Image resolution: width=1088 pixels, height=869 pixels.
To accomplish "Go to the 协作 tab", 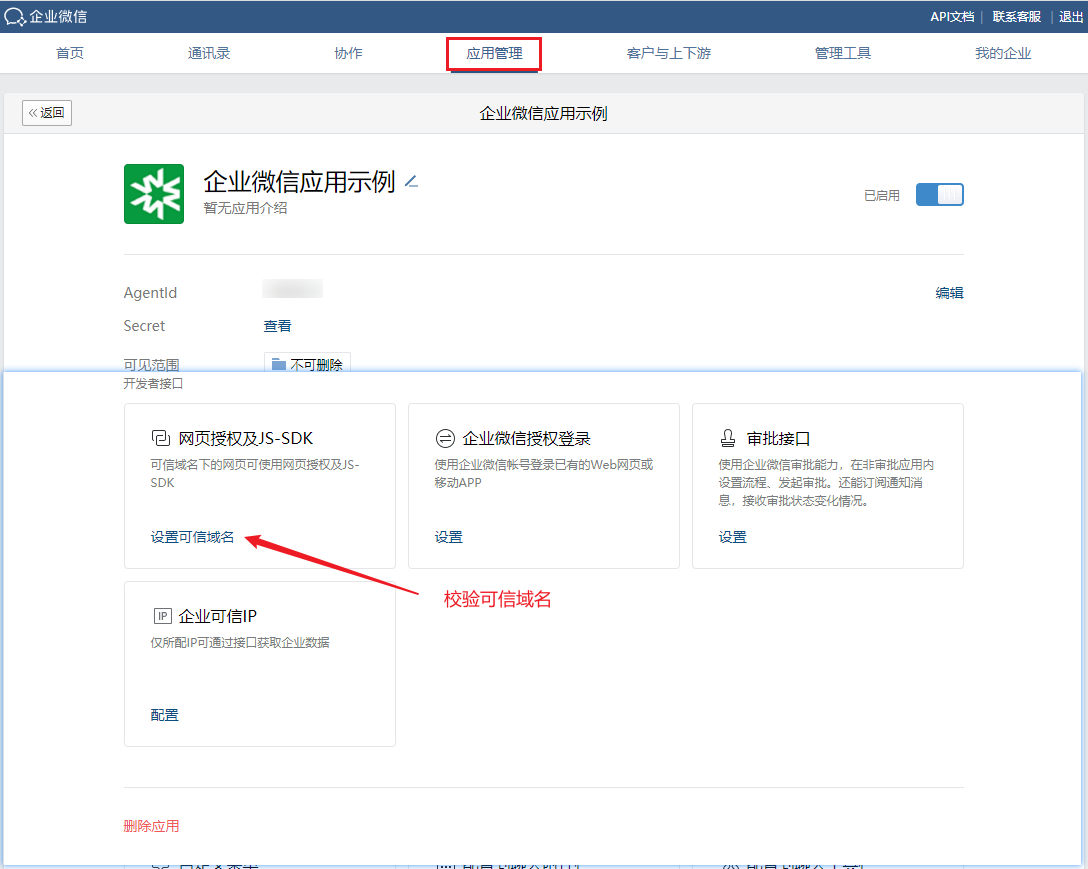I will point(348,53).
